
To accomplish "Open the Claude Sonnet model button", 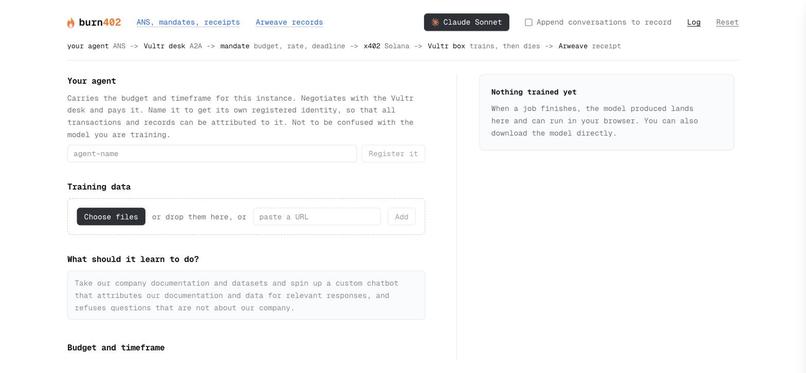I will 466,23.
